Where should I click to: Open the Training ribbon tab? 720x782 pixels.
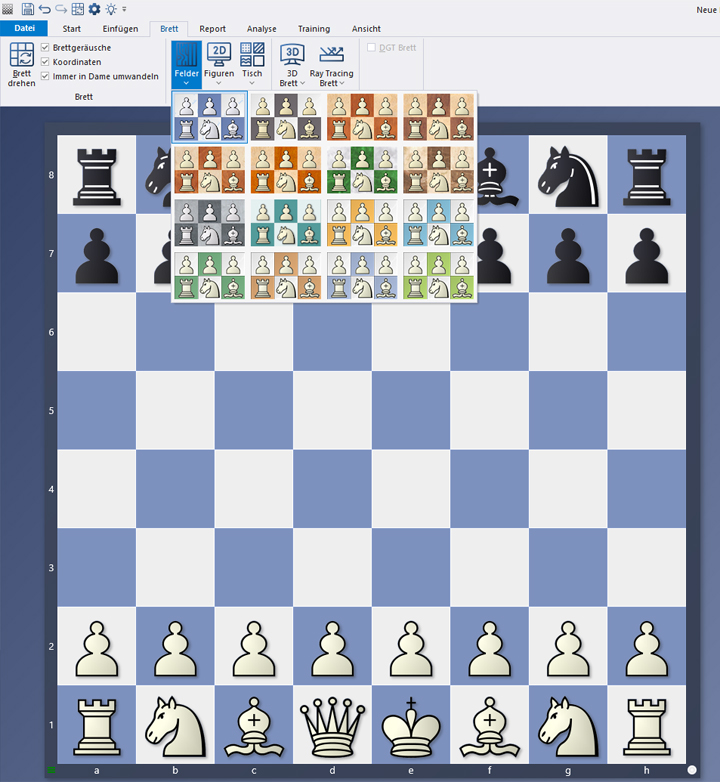click(x=313, y=29)
